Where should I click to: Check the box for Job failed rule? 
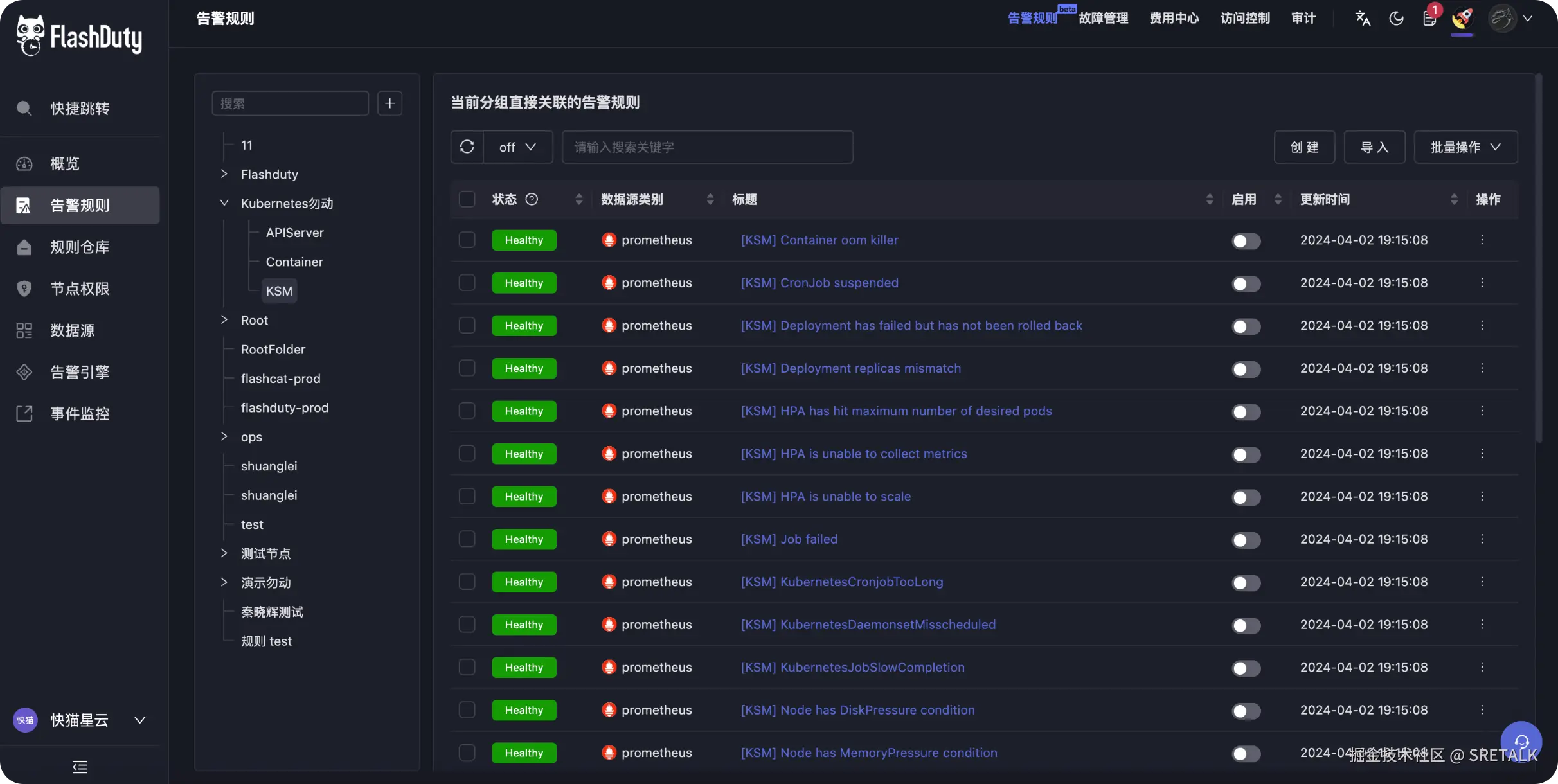click(x=467, y=539)
